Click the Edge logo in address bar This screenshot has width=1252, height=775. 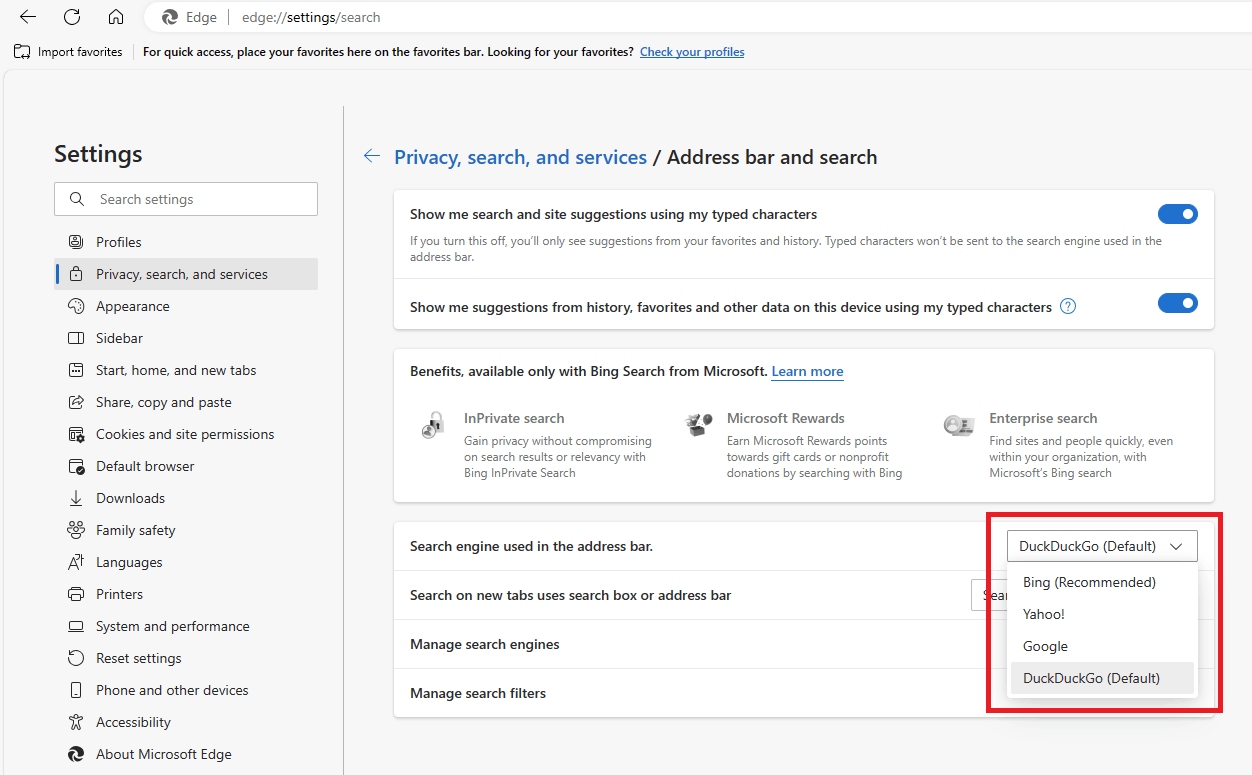click(170, 17)
